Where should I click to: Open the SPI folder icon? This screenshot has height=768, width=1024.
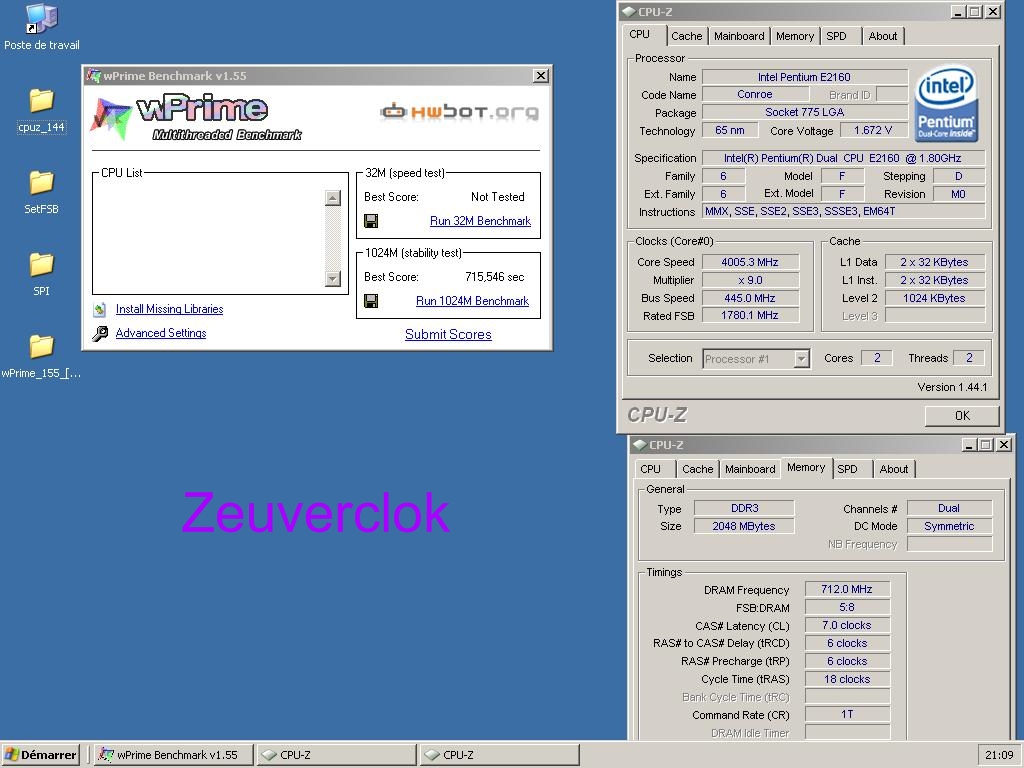click(x=41, y=264)
